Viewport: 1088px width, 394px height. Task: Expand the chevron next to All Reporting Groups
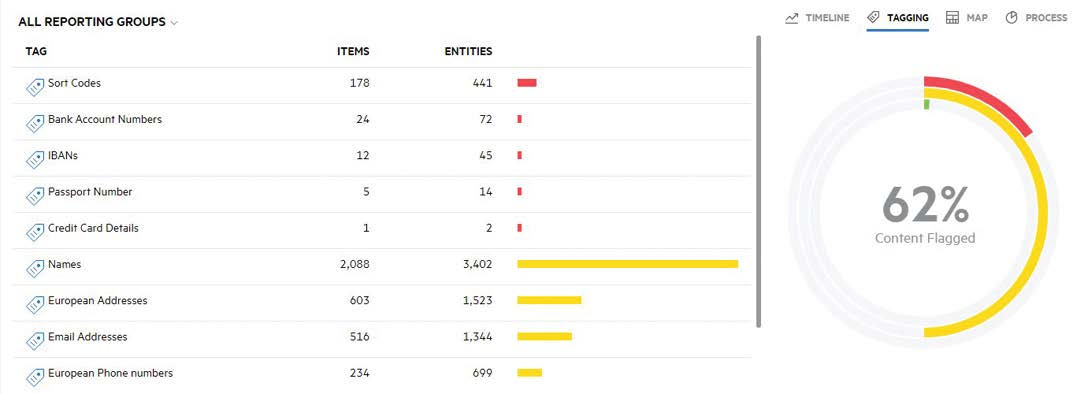174,23
